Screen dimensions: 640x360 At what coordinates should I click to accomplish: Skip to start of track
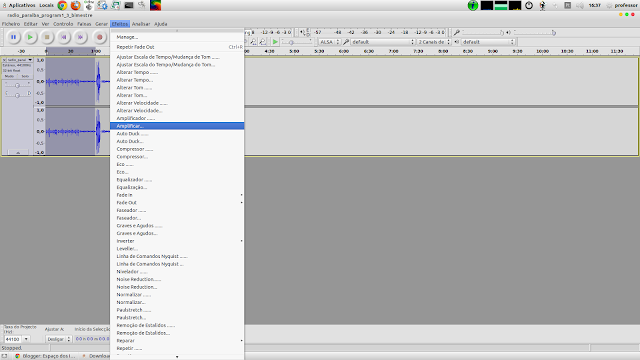point(64,37)
